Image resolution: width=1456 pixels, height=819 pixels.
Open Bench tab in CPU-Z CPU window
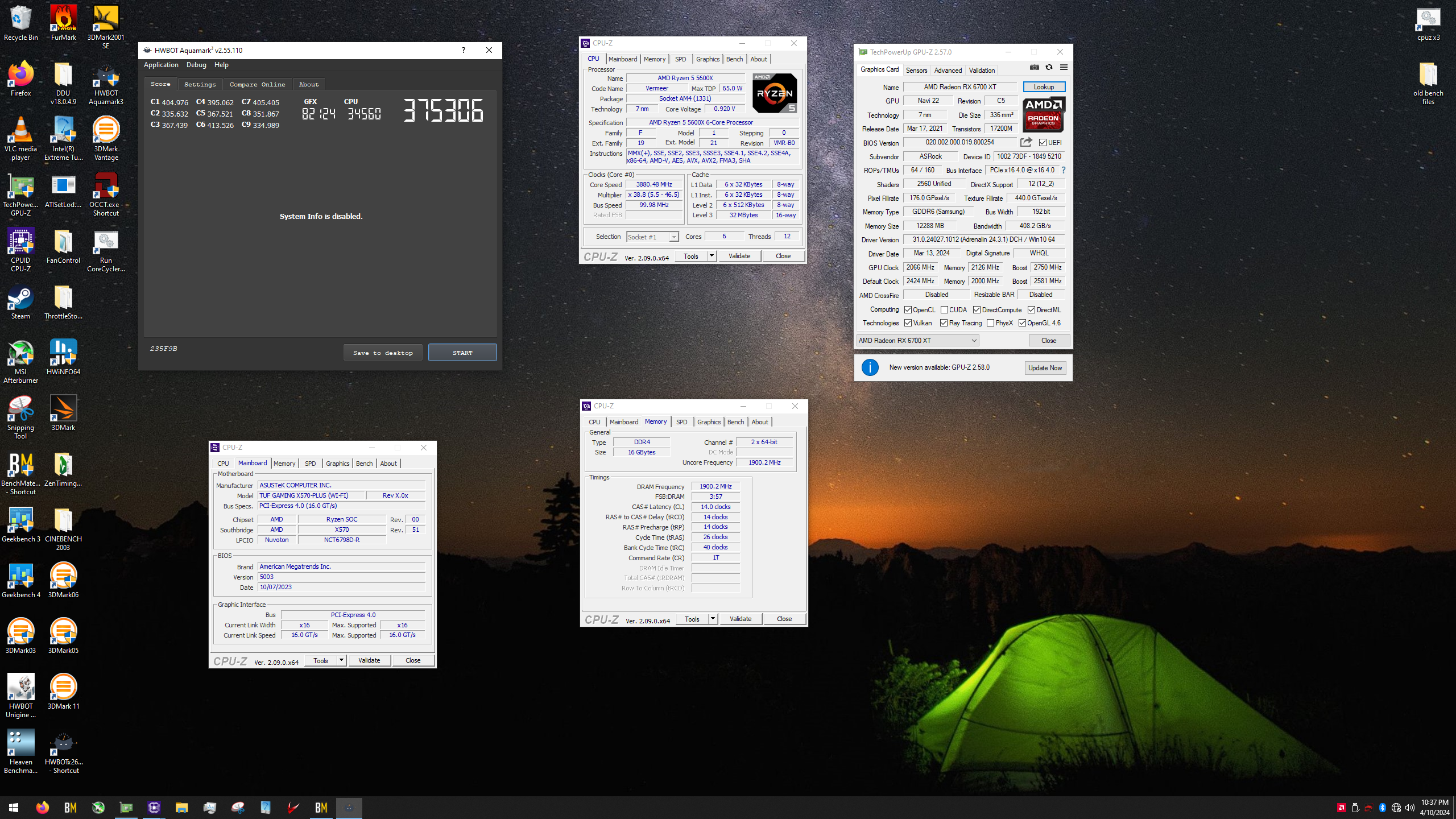[734, 59]
